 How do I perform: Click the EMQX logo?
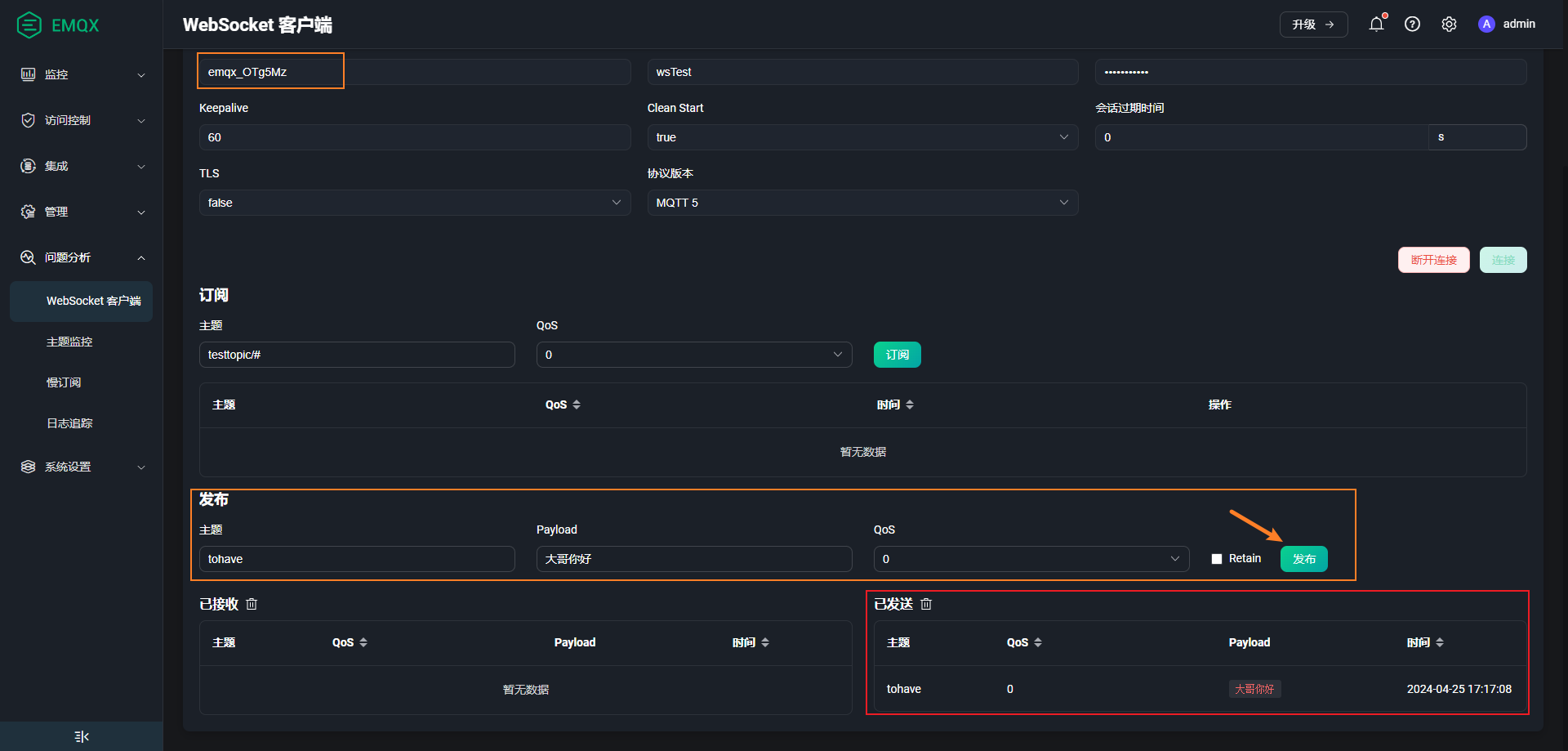(x=58, y=25)
